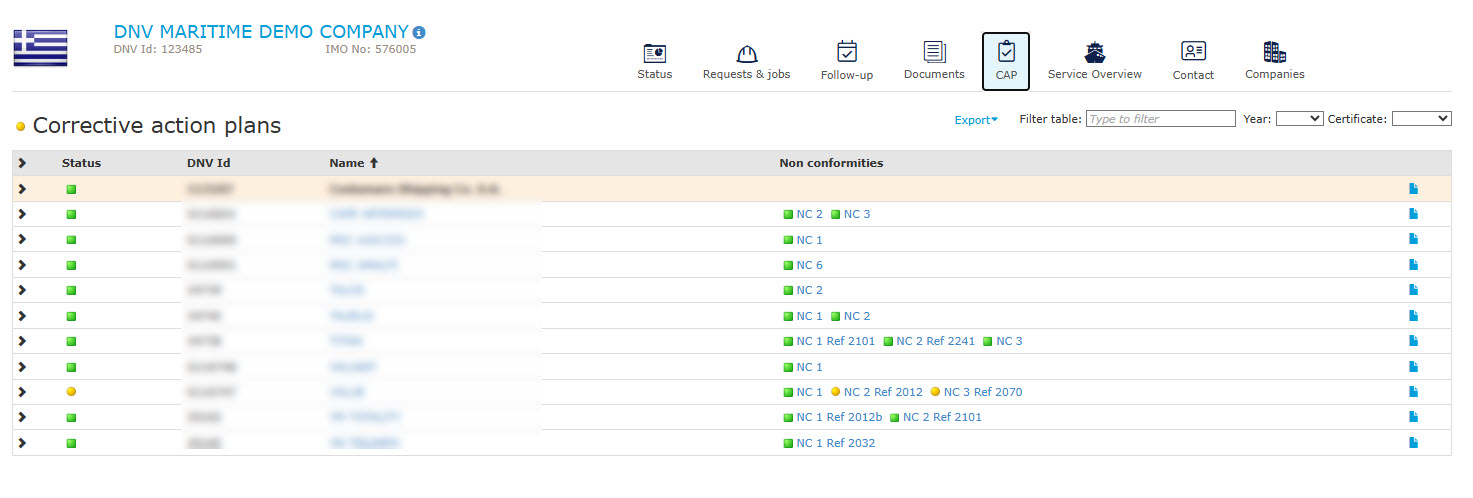Open the Contact card icon

(x=1193, y=52)
